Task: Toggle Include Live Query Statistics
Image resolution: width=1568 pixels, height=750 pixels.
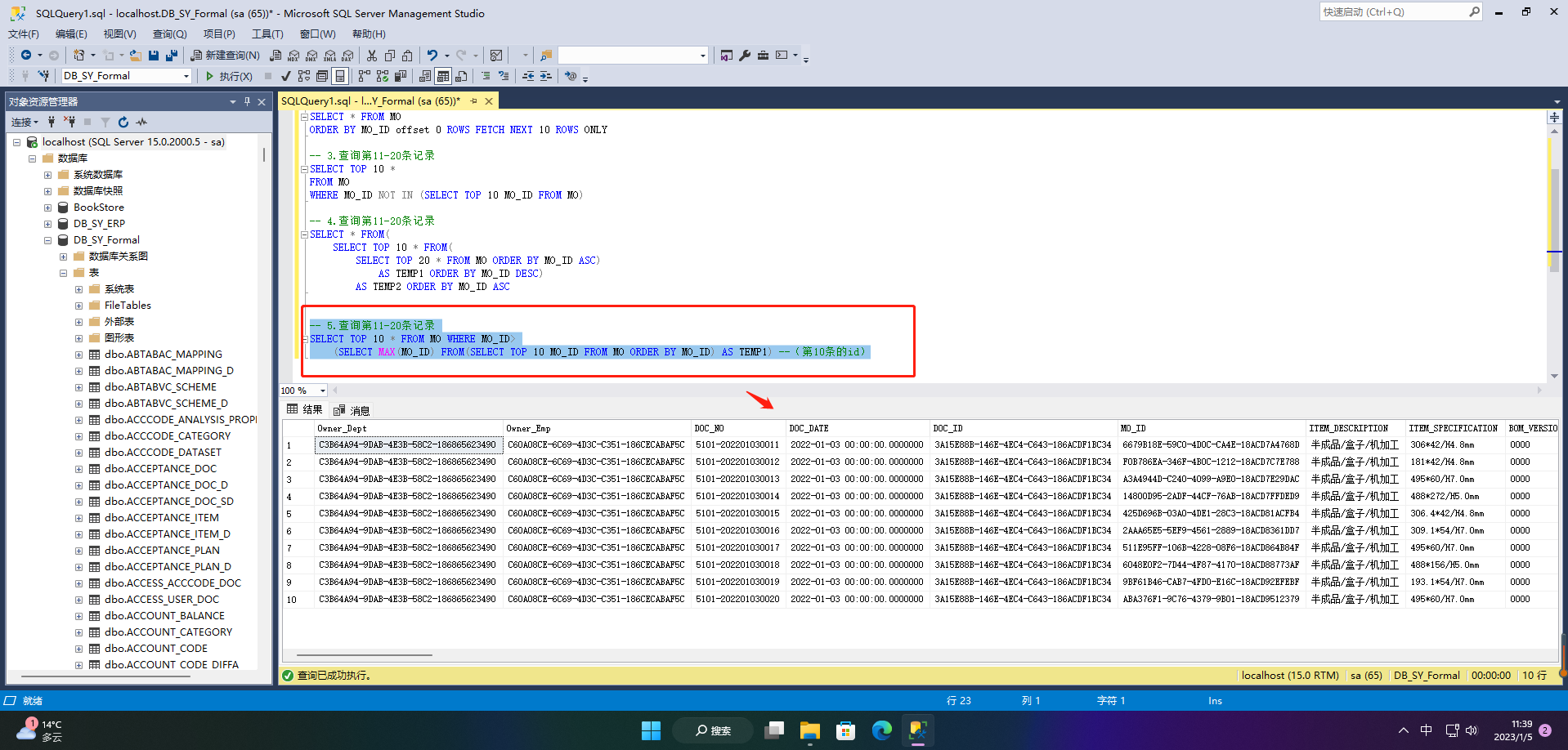Action: click(383, 76)
